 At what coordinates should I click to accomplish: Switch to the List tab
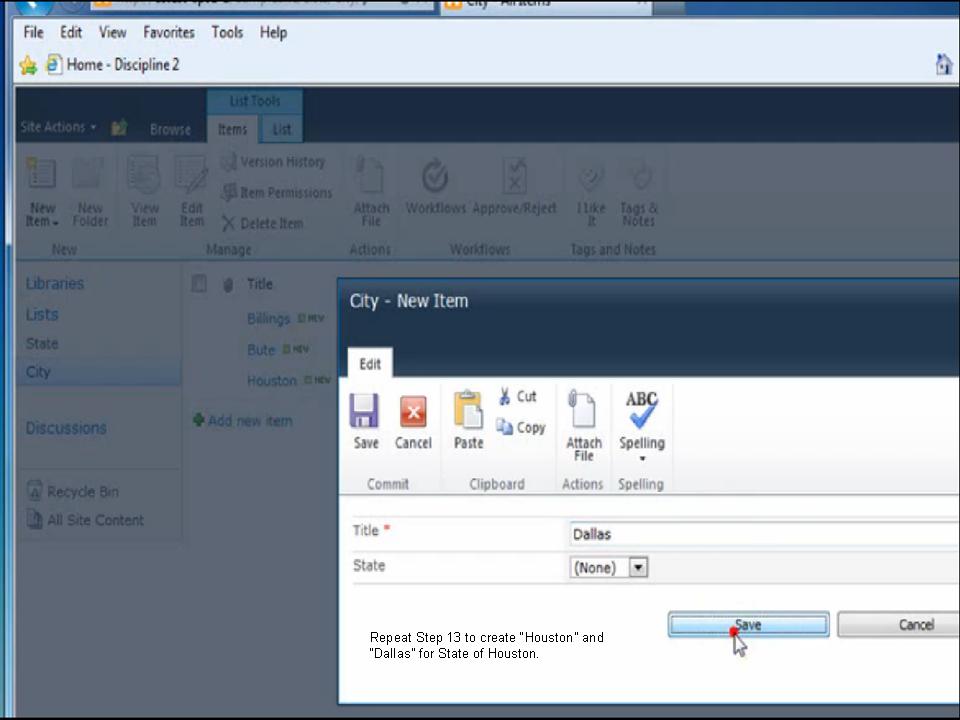[x=281, y=128]
